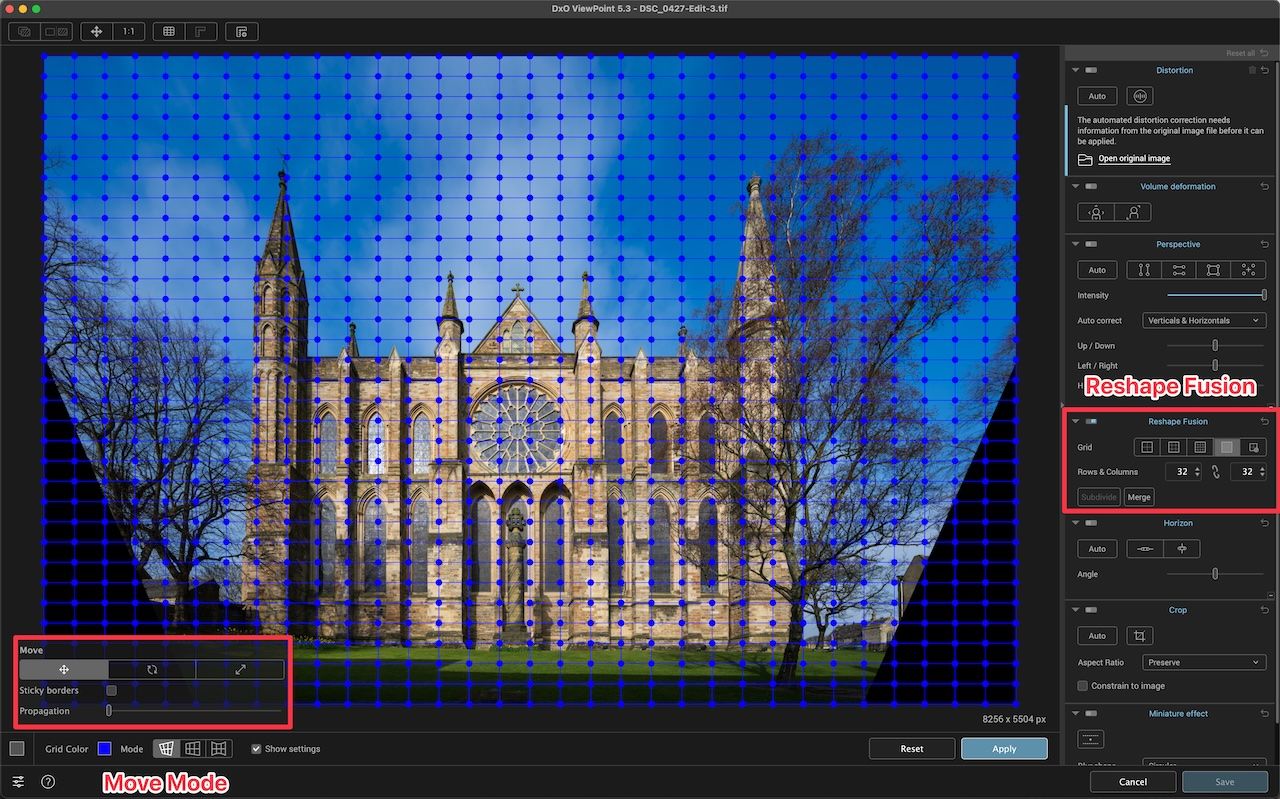Select the Rotate sub-mode button

click(x=152, y=670)
